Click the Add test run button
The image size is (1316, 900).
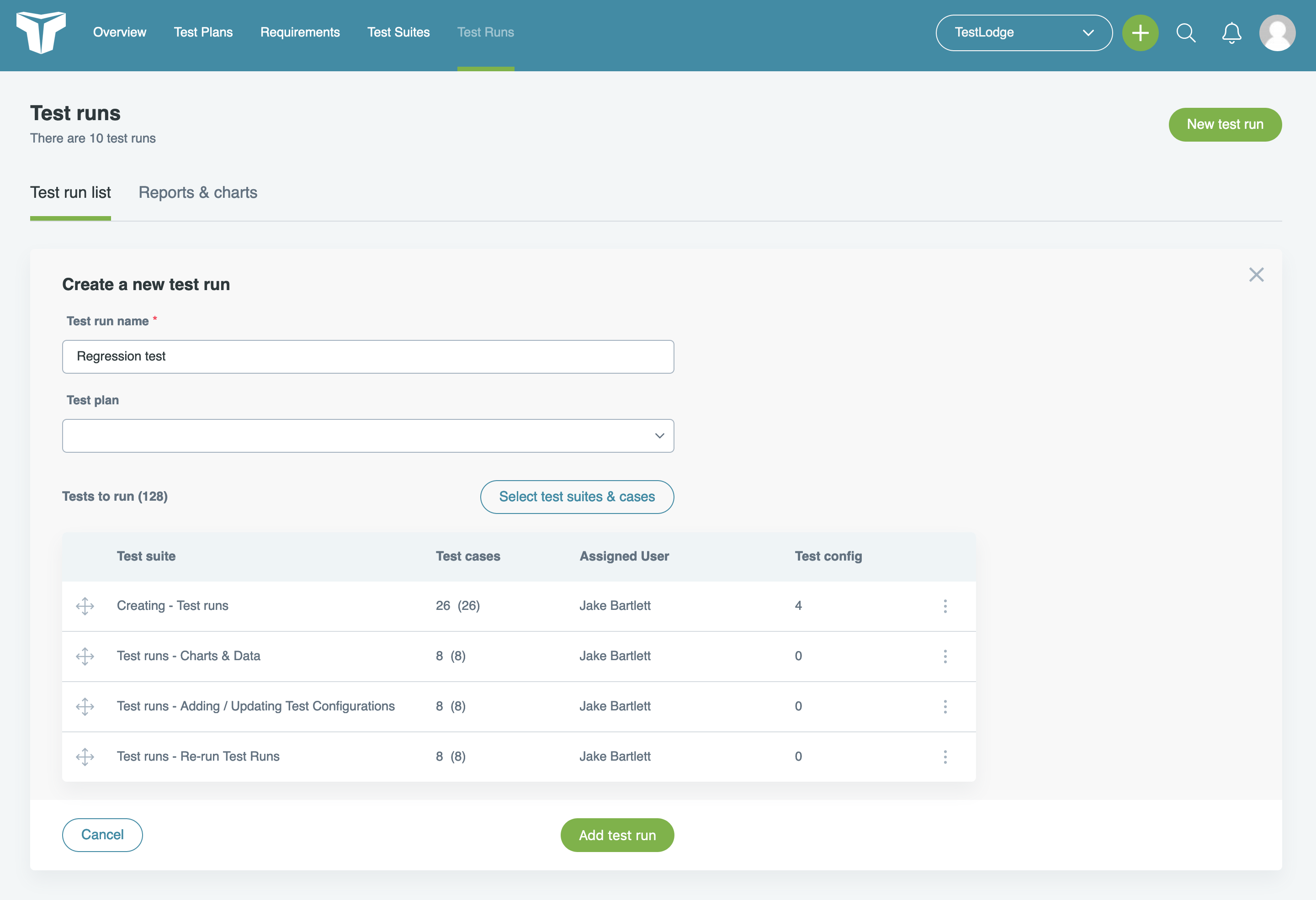[x=617, y=835]
